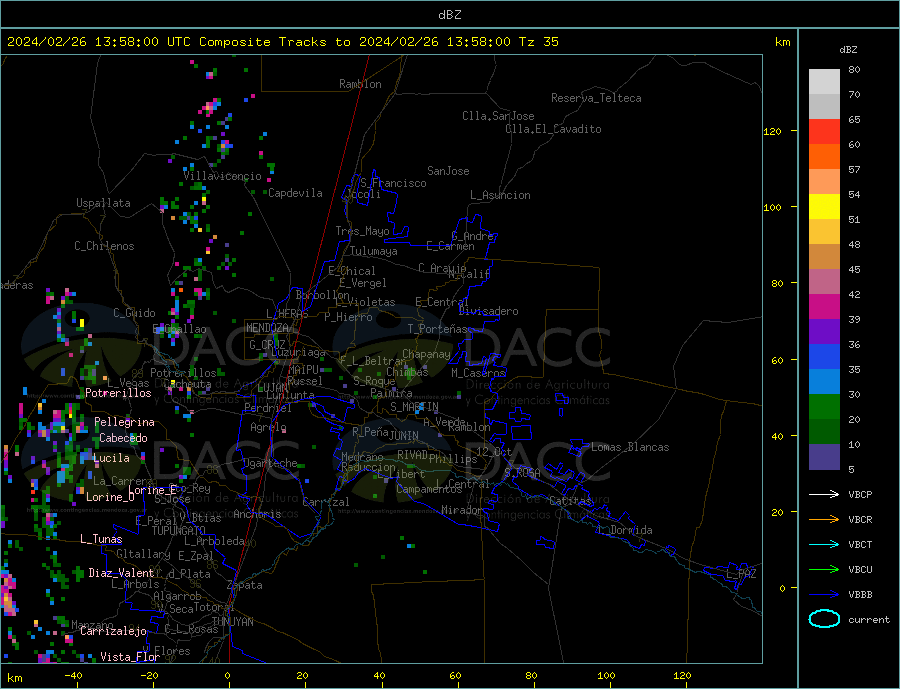Screen dimensions: 900x689
Task: Click the Reserva_Telteca label
Action: 596,98
